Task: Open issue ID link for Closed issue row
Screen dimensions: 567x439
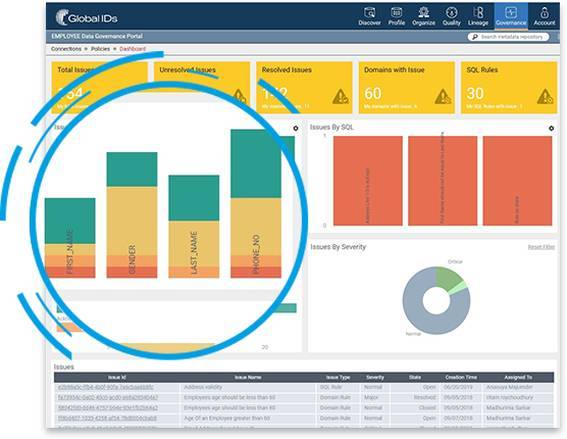Action: pos(108,408)
